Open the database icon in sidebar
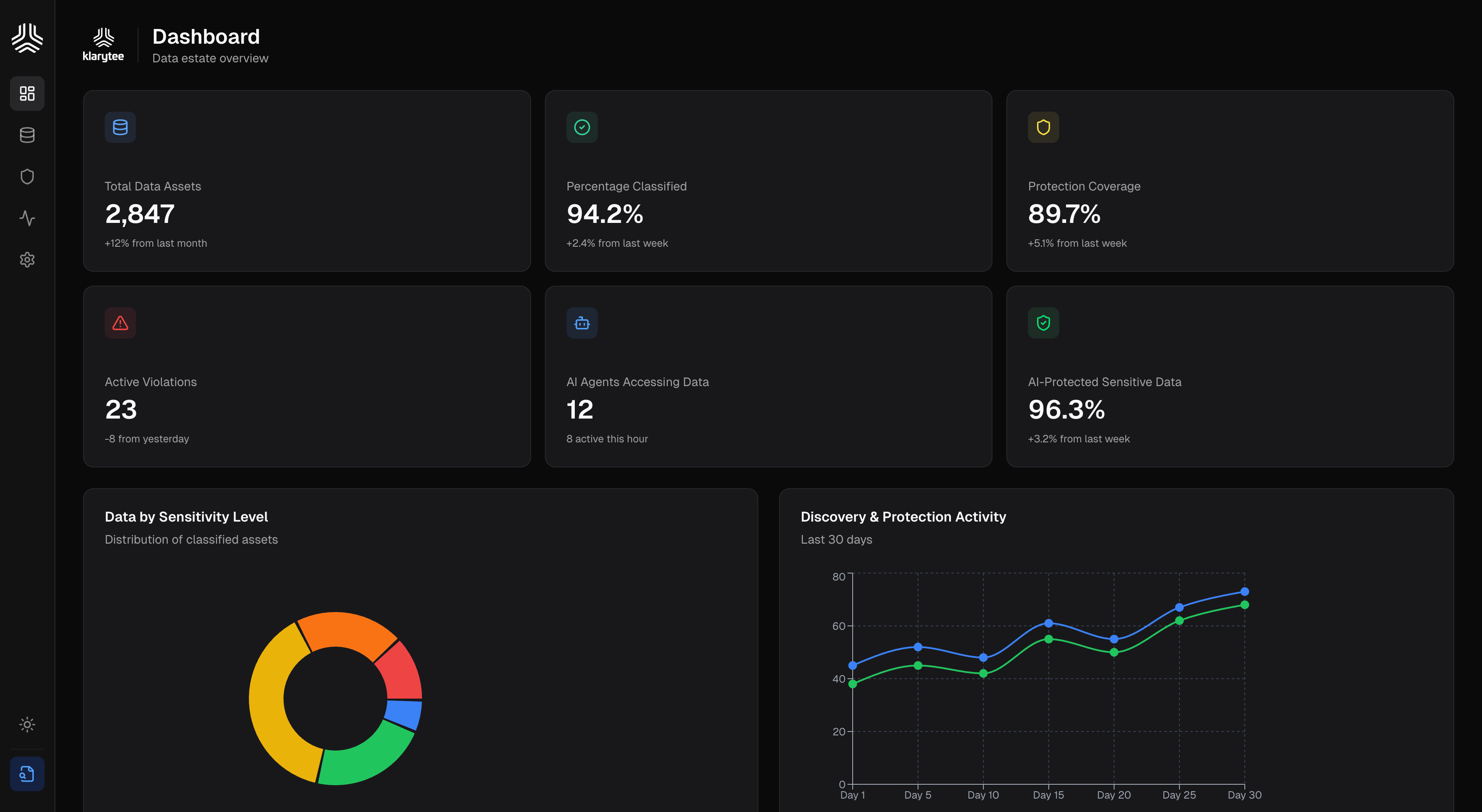Screen dimensions: 1482x812 (27, 135)
